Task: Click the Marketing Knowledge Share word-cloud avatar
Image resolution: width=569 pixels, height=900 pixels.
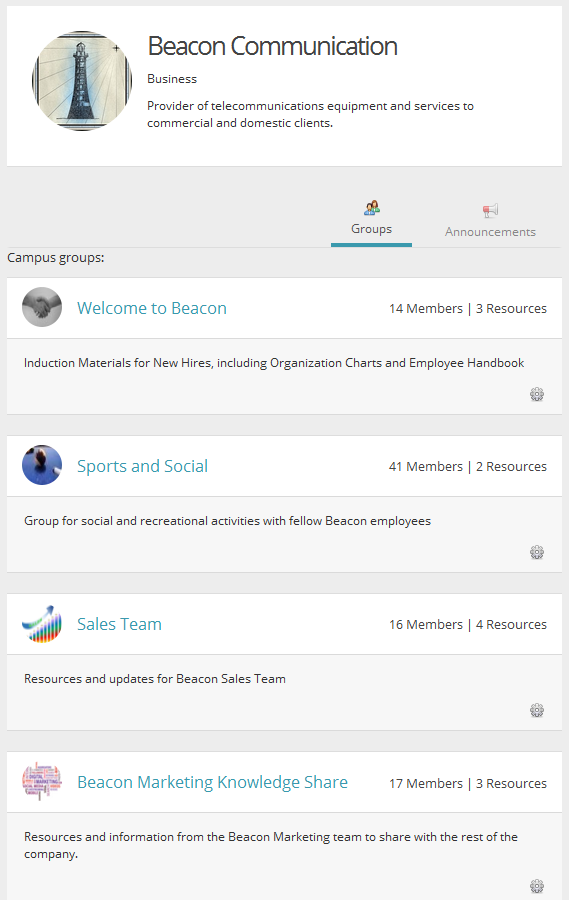Action: tap(42, 781)
